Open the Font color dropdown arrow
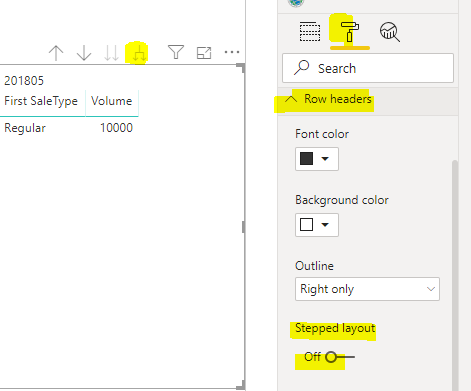This screenshot has width=471, height=391. pos(325,159)
